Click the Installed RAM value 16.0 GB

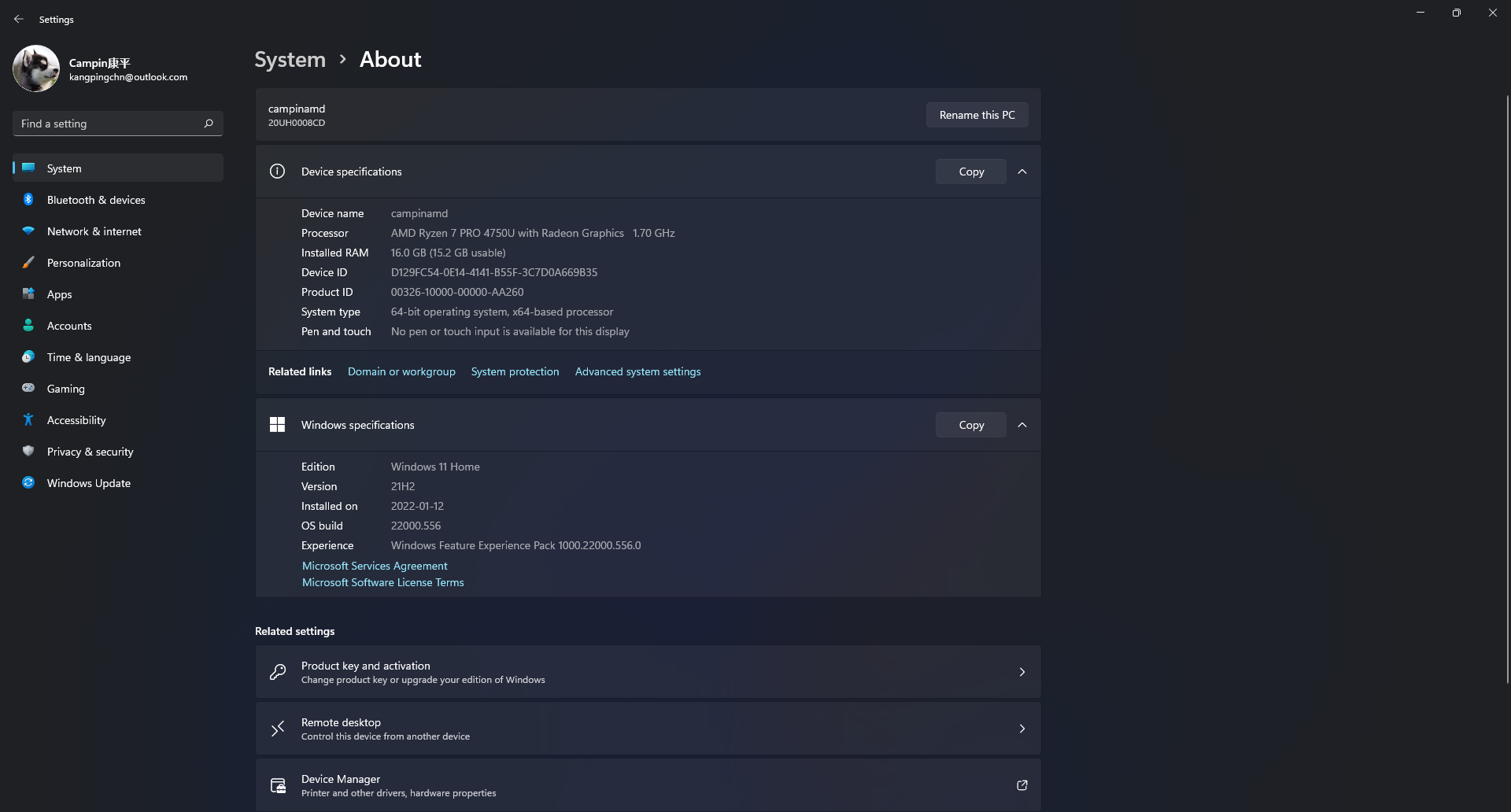click(448, 253)
